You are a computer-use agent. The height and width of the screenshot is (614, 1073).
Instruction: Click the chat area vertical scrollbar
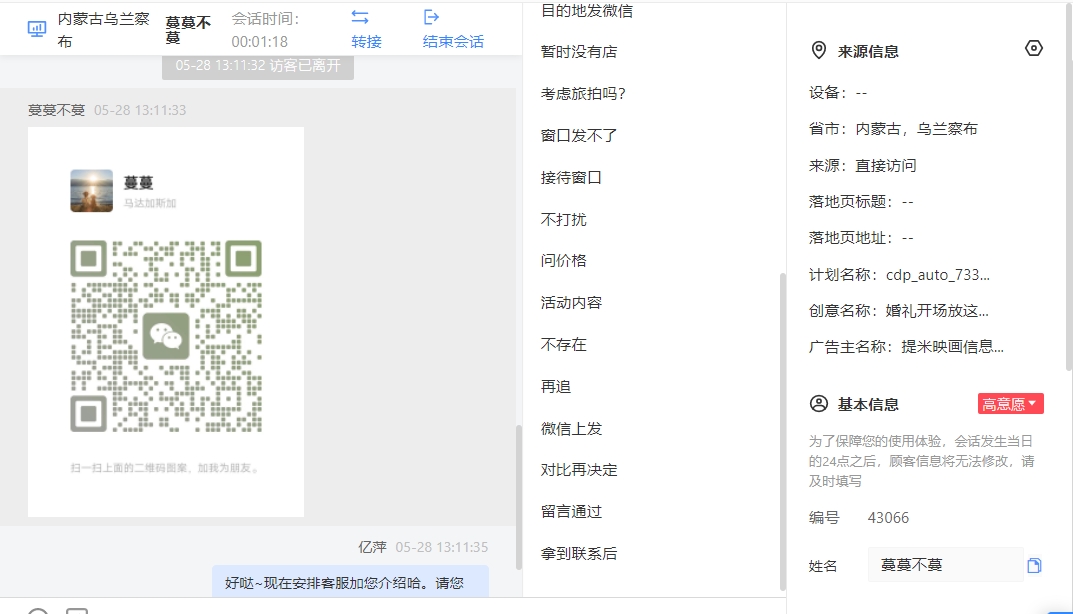(519, 497)
